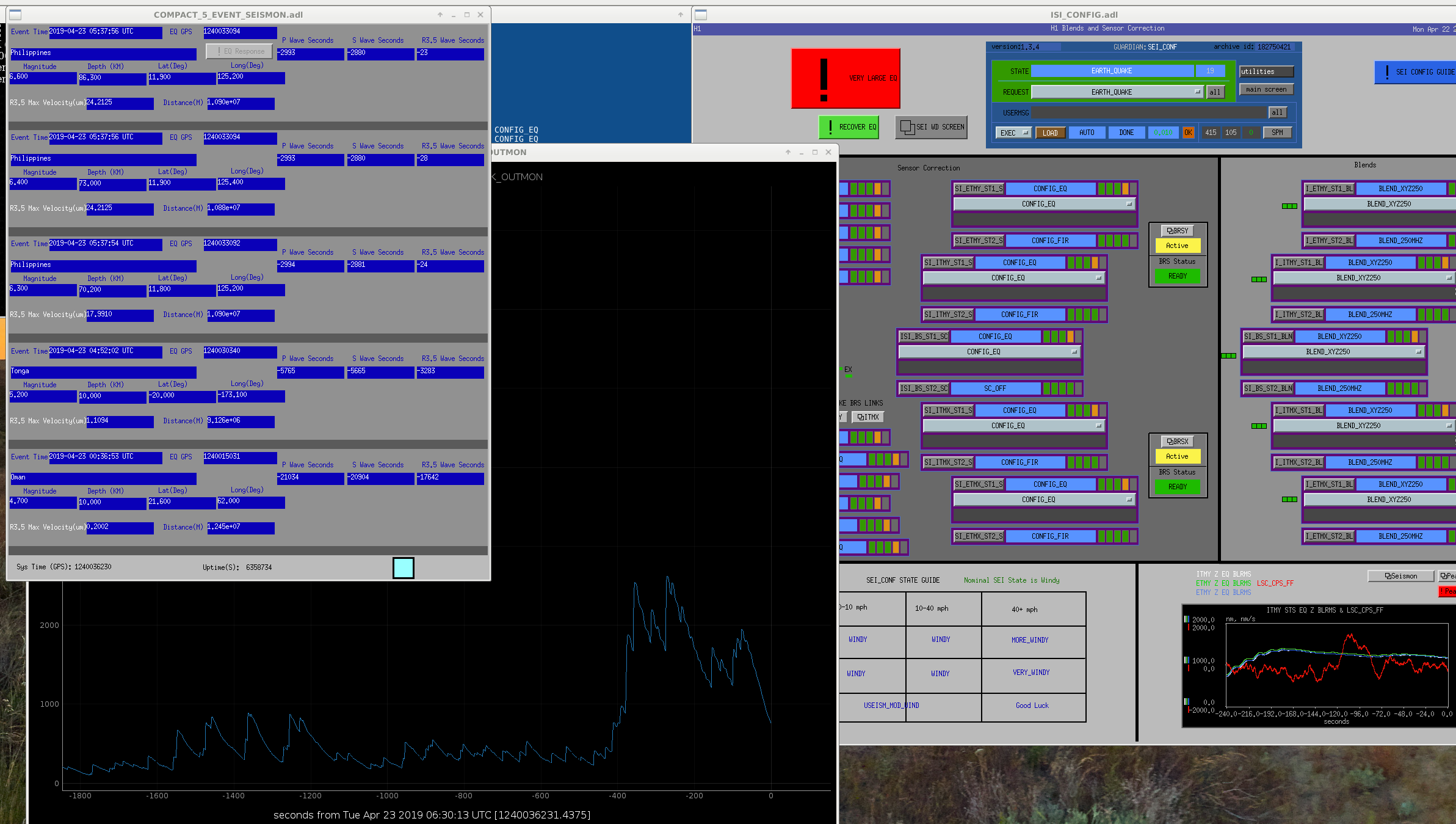Expand the BLEND_XYZ250 dropdown under I_ITMY_ST1_BL
The width and height of the screenshot is (1456, 824).
click(x=1364, y=278)
